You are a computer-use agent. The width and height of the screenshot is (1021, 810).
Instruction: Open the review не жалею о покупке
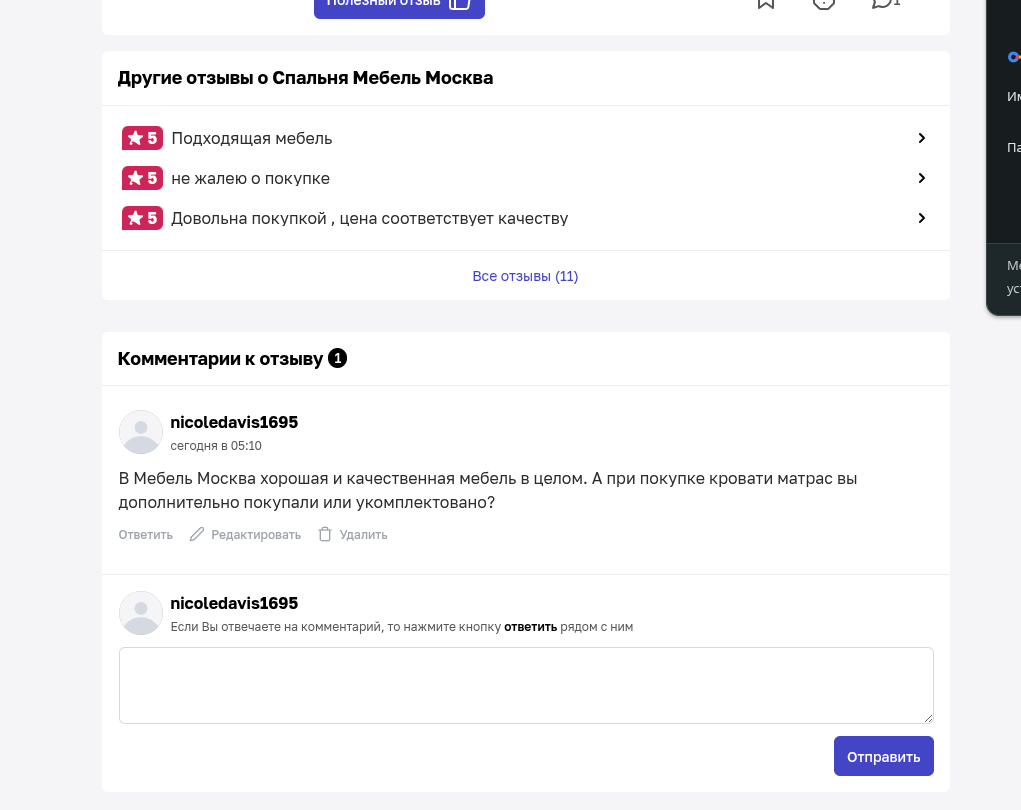point(250,178)
